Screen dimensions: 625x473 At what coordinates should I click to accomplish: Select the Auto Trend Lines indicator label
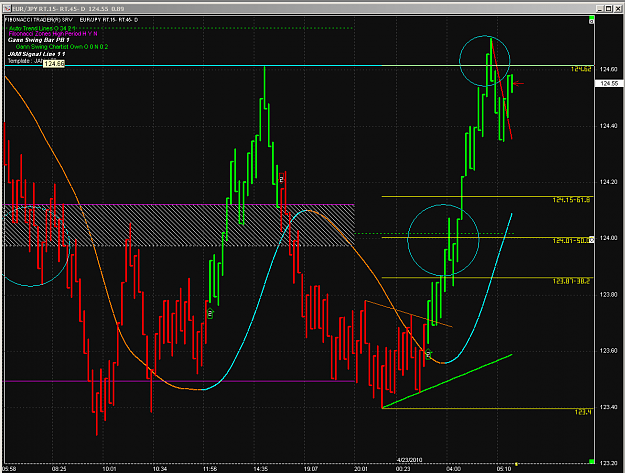tap(41, 28)
